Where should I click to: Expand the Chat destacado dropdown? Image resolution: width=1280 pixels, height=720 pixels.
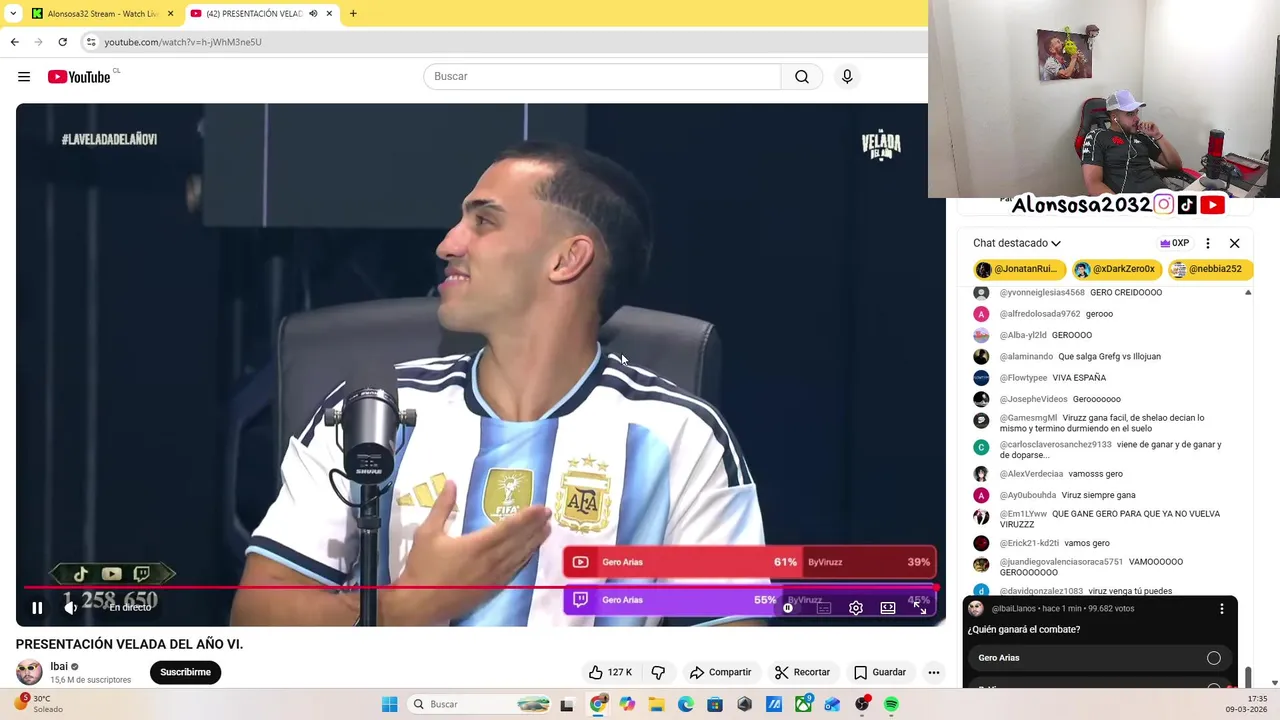tap(1017, 243)
